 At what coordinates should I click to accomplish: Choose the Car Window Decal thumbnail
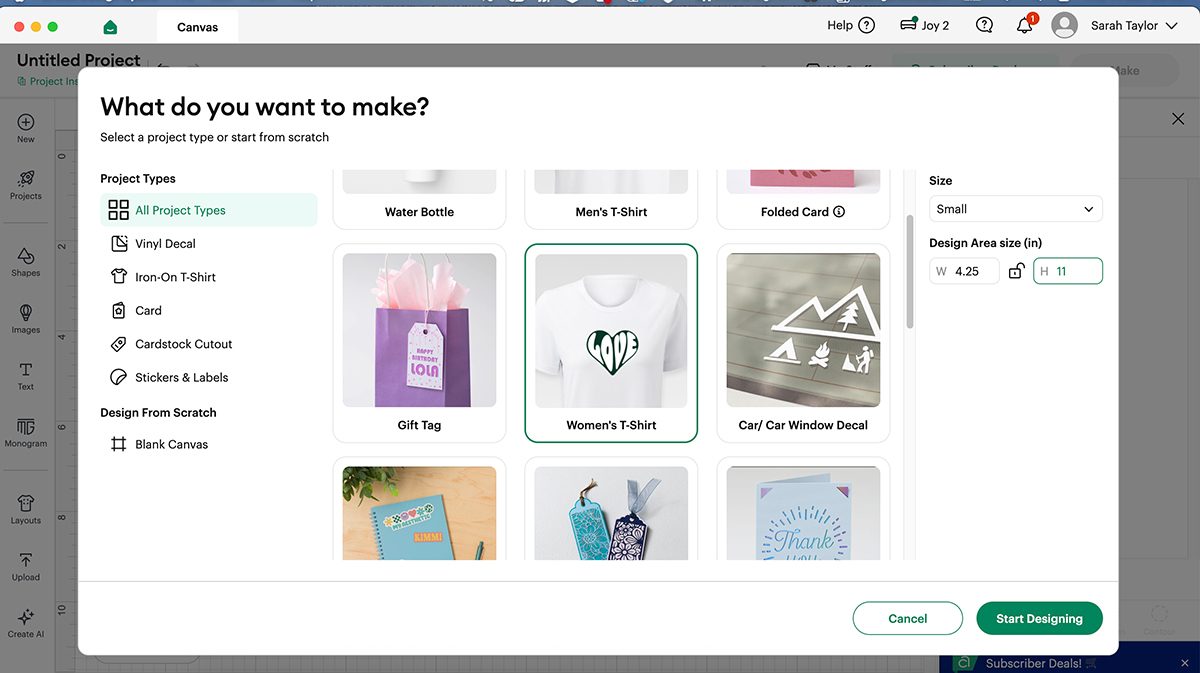pos(803,330)
